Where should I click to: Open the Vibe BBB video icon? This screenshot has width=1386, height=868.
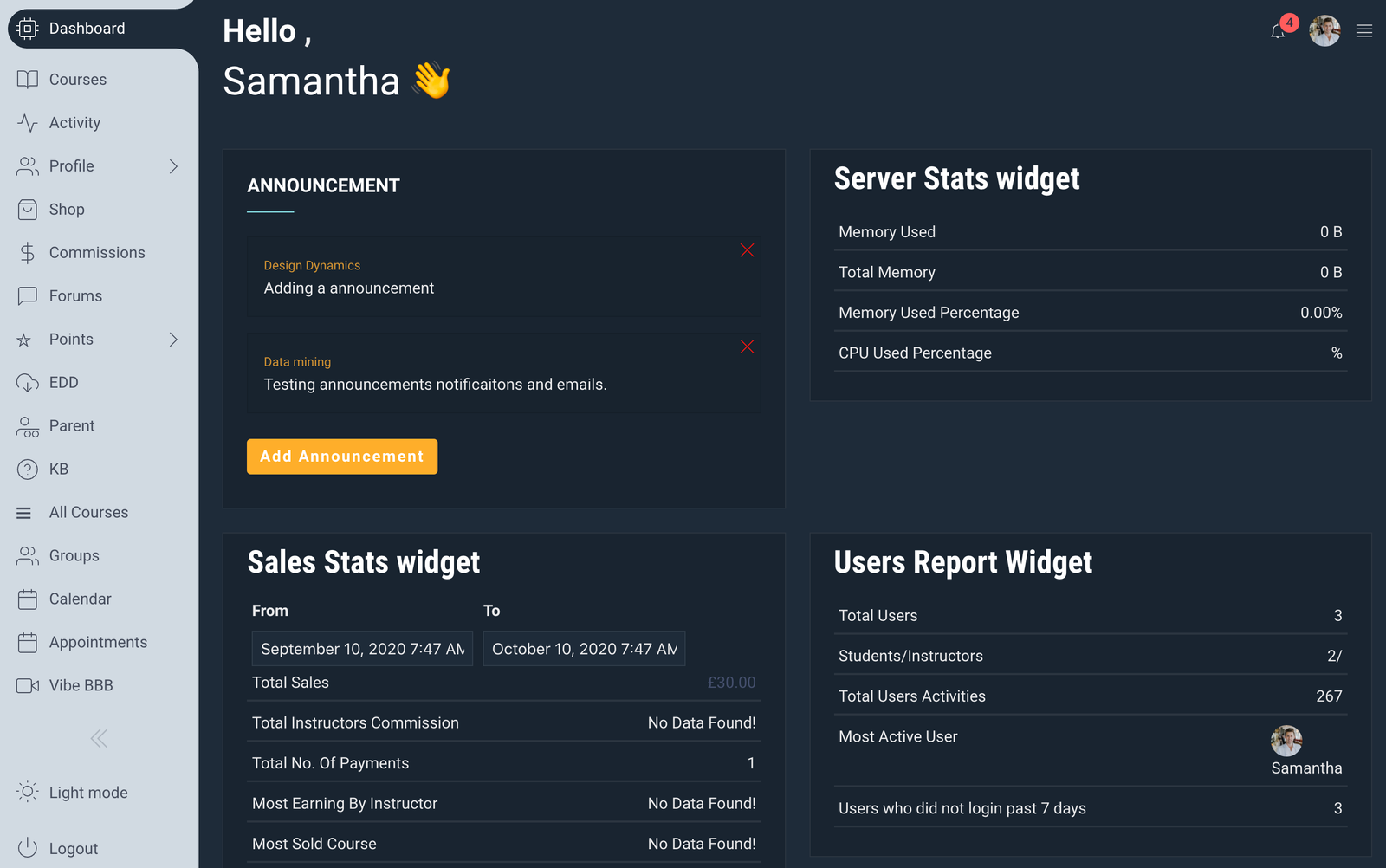pos(28,686)
